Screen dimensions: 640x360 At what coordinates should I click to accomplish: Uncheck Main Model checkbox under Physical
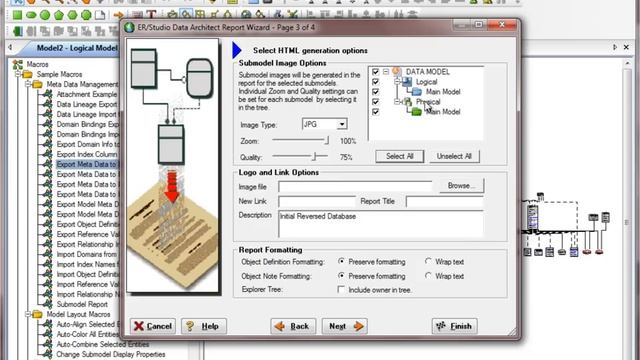(376, 112)
